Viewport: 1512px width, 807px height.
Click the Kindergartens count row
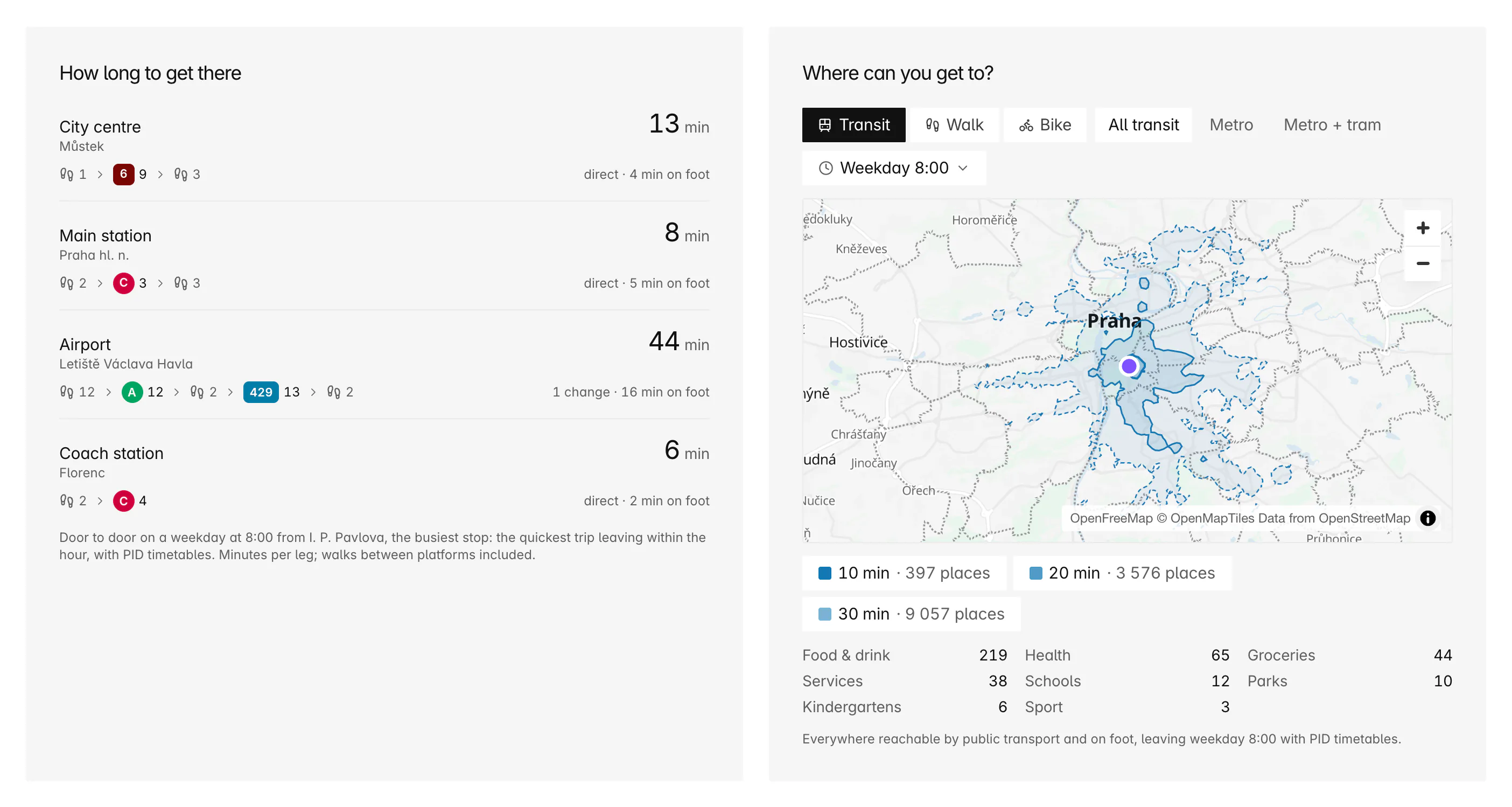point(904,707)
